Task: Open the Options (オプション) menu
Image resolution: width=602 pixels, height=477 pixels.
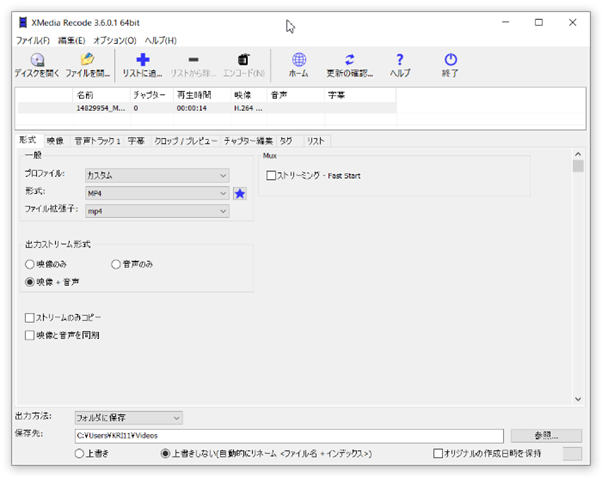Action: click(115, 40)
